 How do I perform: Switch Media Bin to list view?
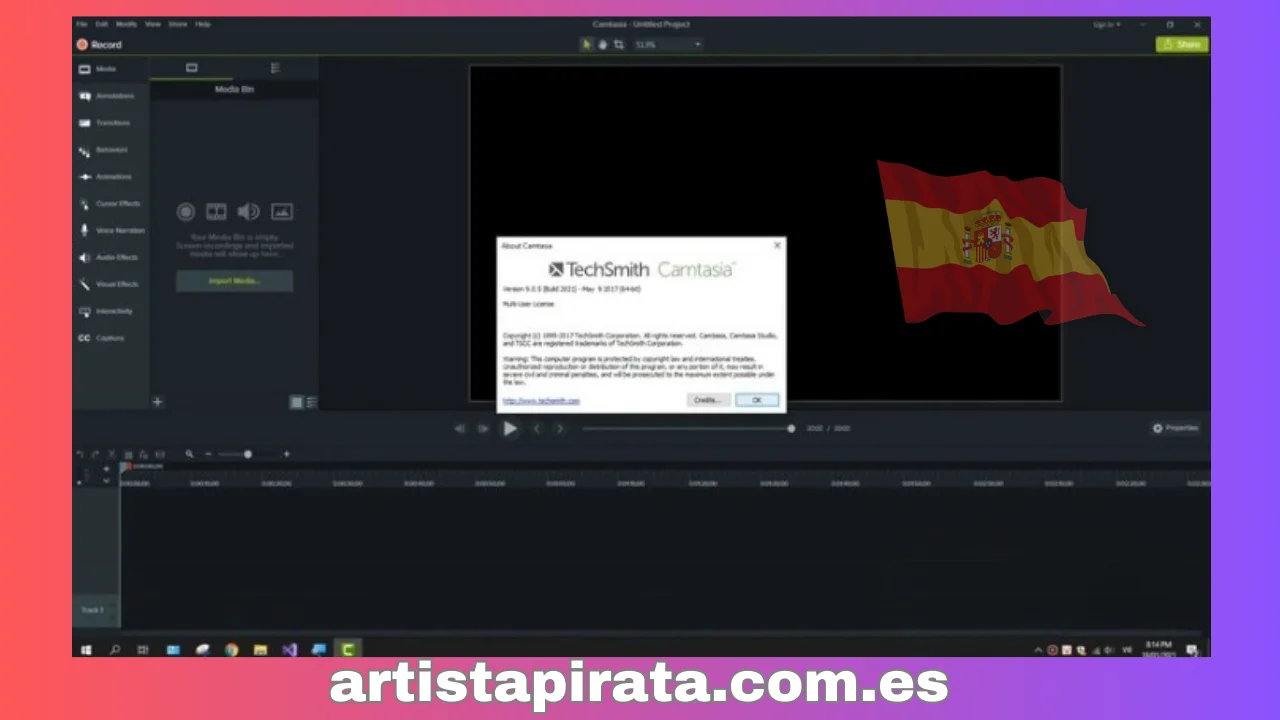click(311, 402)
